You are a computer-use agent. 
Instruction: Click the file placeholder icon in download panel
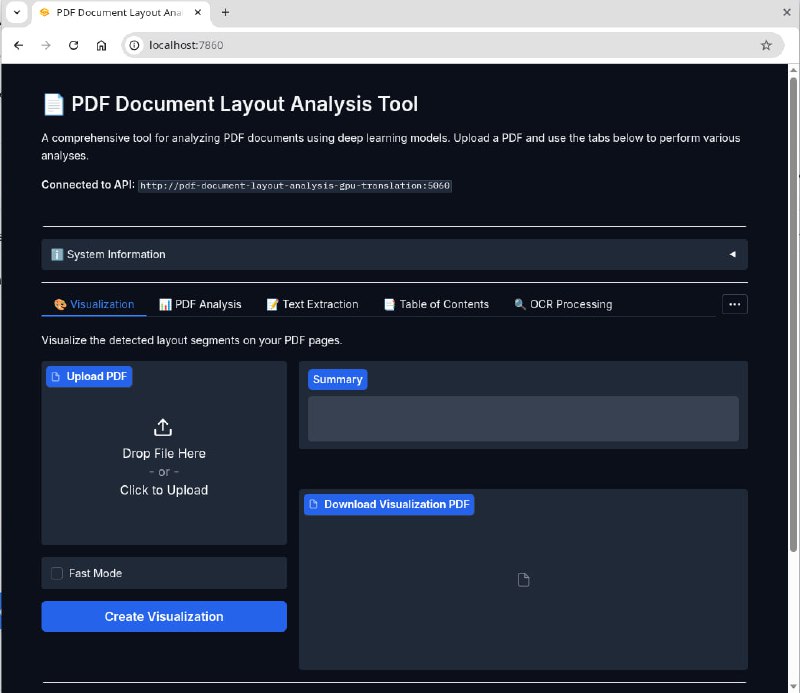(523, 580)
